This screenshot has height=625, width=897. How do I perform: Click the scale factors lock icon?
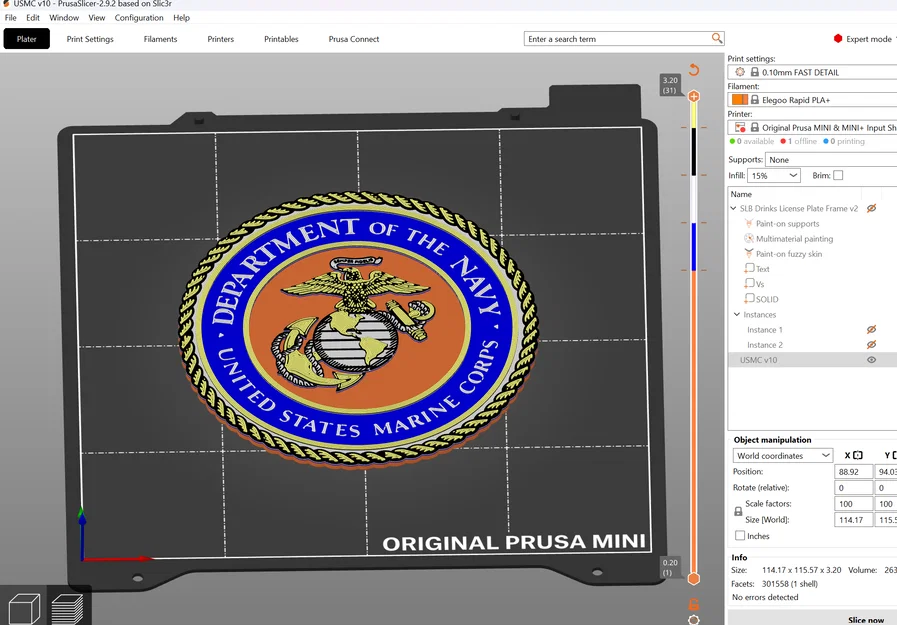tap(738, 511)
